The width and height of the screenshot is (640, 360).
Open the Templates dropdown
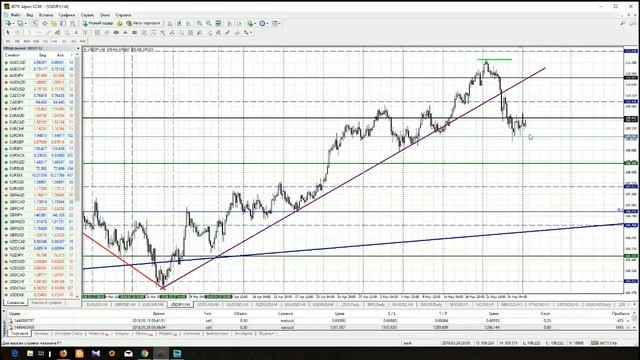tap(276, 23)
